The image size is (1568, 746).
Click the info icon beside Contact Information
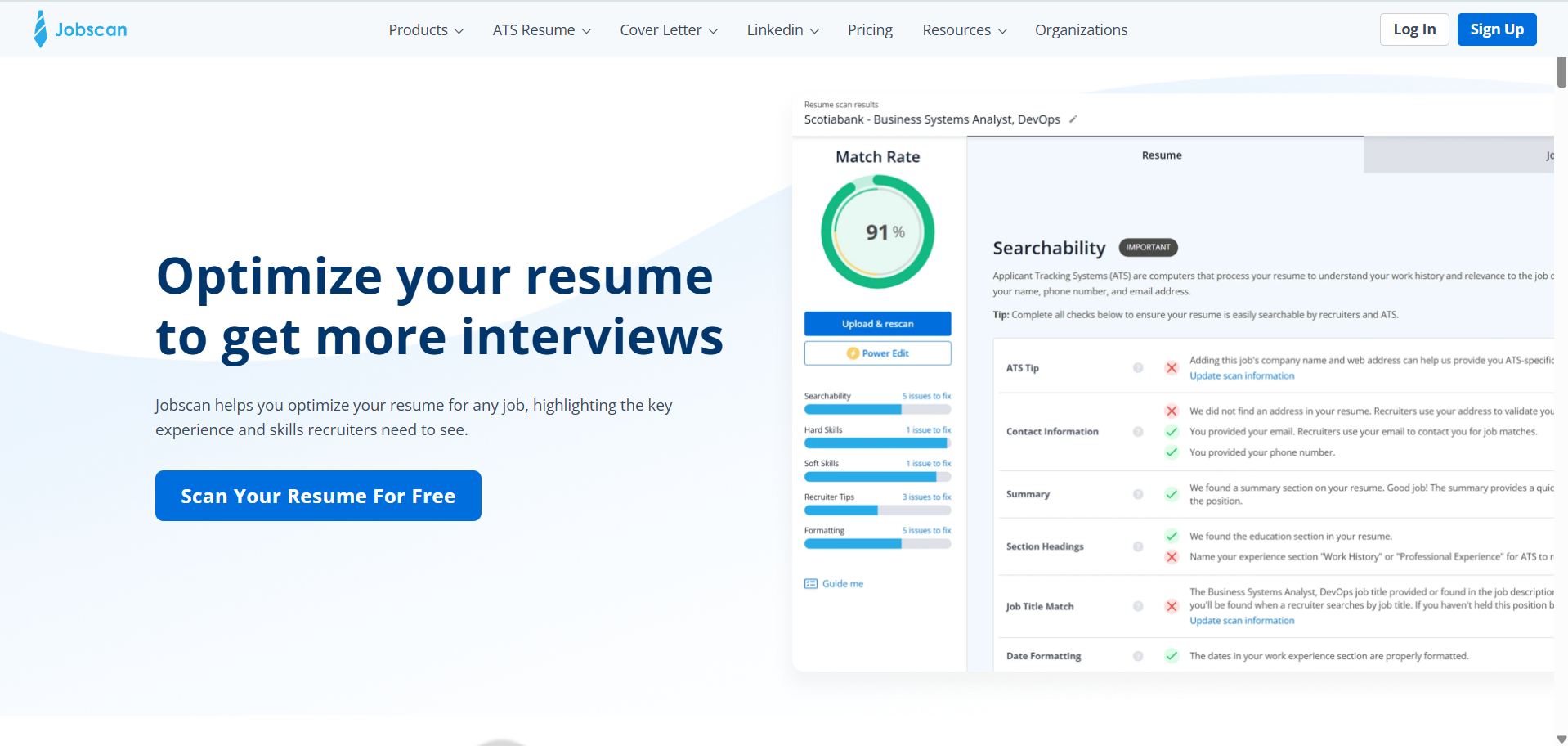(1138, 432)
